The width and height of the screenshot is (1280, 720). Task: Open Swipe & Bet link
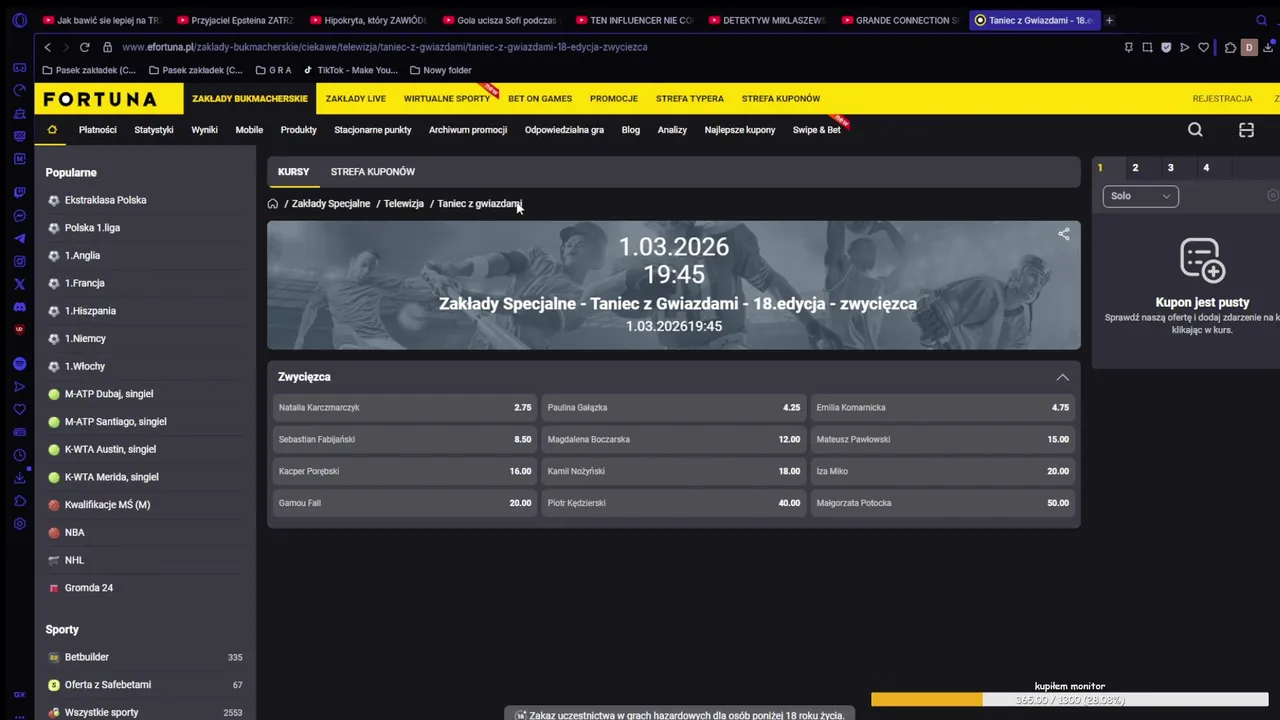pos(817,130)
